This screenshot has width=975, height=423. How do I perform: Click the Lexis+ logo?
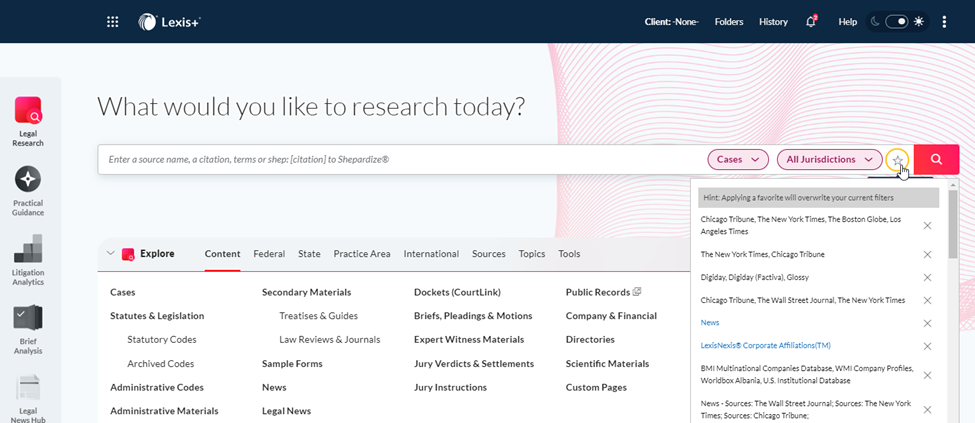point(169,22)
